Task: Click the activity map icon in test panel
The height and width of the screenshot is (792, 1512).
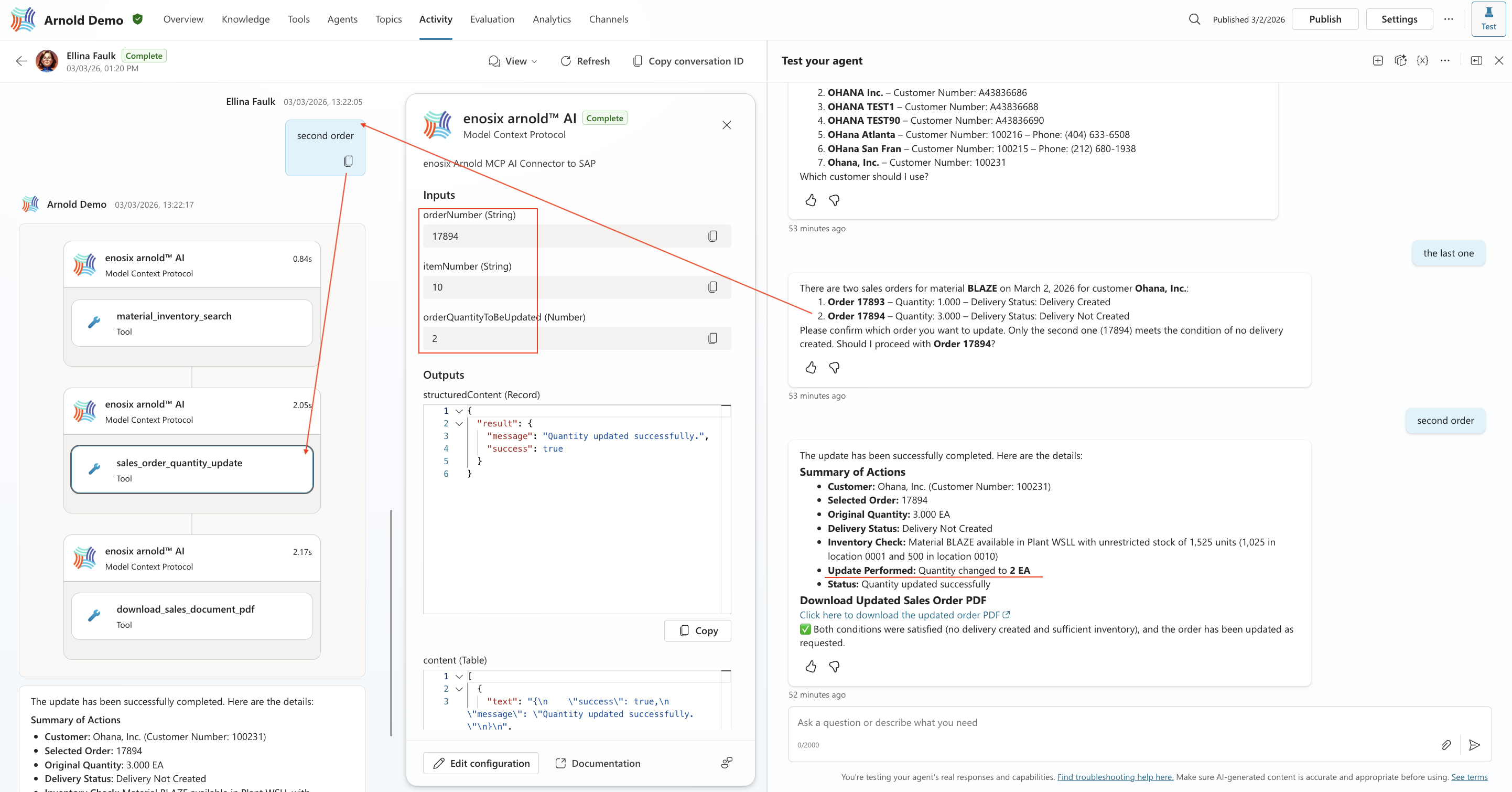Action: pos(1400,60)
